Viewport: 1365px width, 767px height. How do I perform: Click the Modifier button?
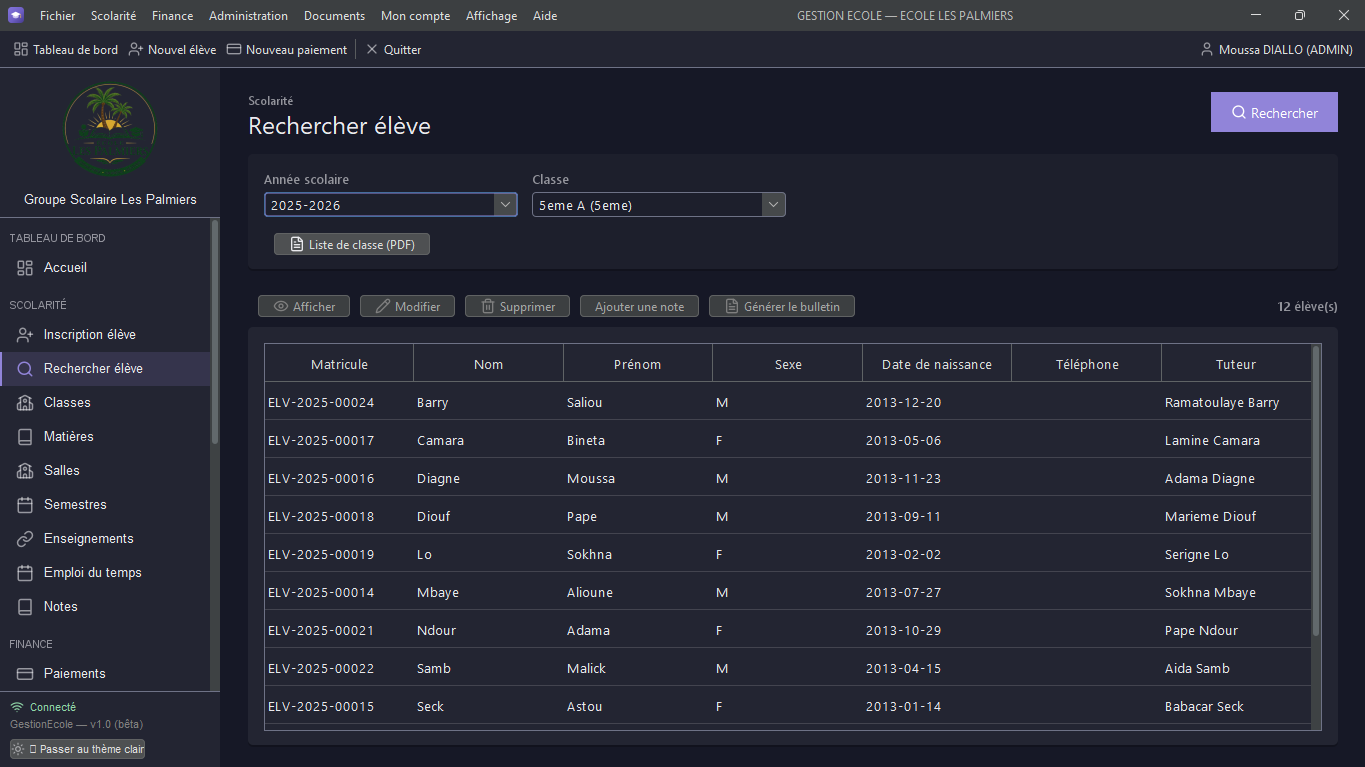coord(407,306)
